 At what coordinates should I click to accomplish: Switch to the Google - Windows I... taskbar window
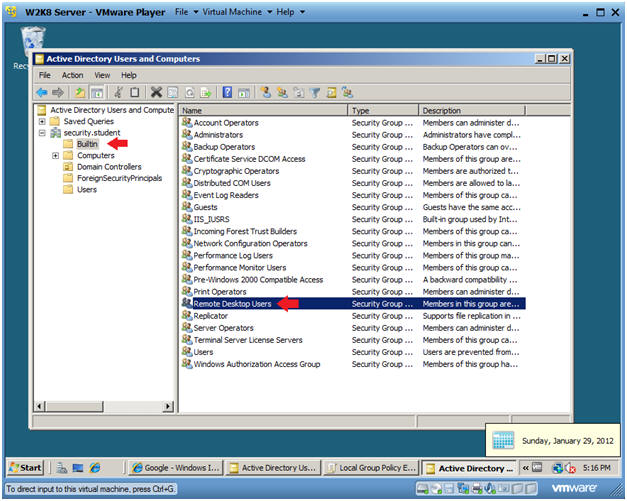[176, 467]
